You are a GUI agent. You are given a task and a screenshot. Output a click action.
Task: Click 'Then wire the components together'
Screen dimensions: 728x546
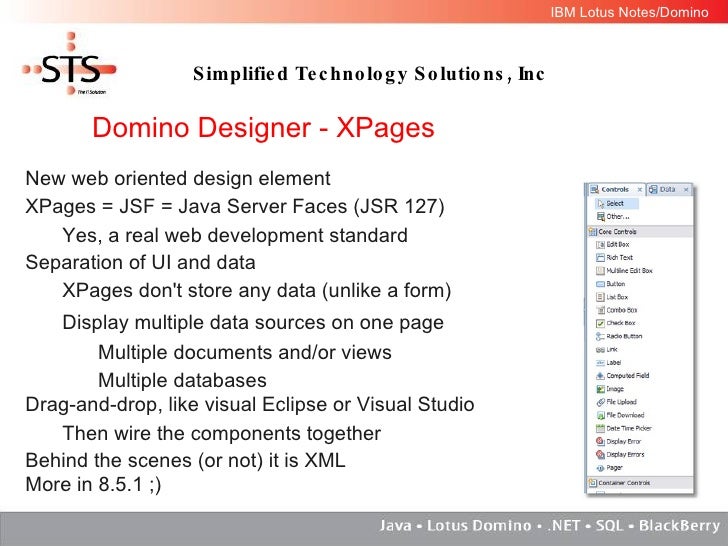point(221,433)
